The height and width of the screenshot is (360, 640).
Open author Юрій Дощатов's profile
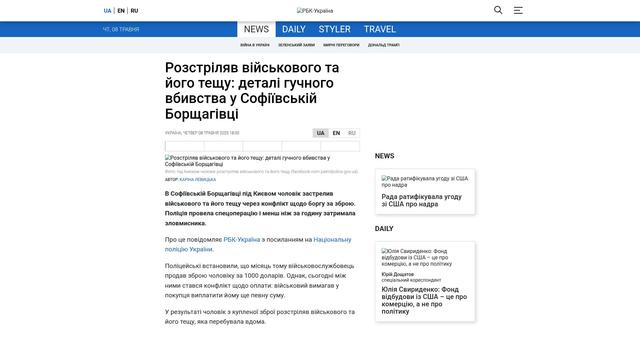tap(398, 274)
